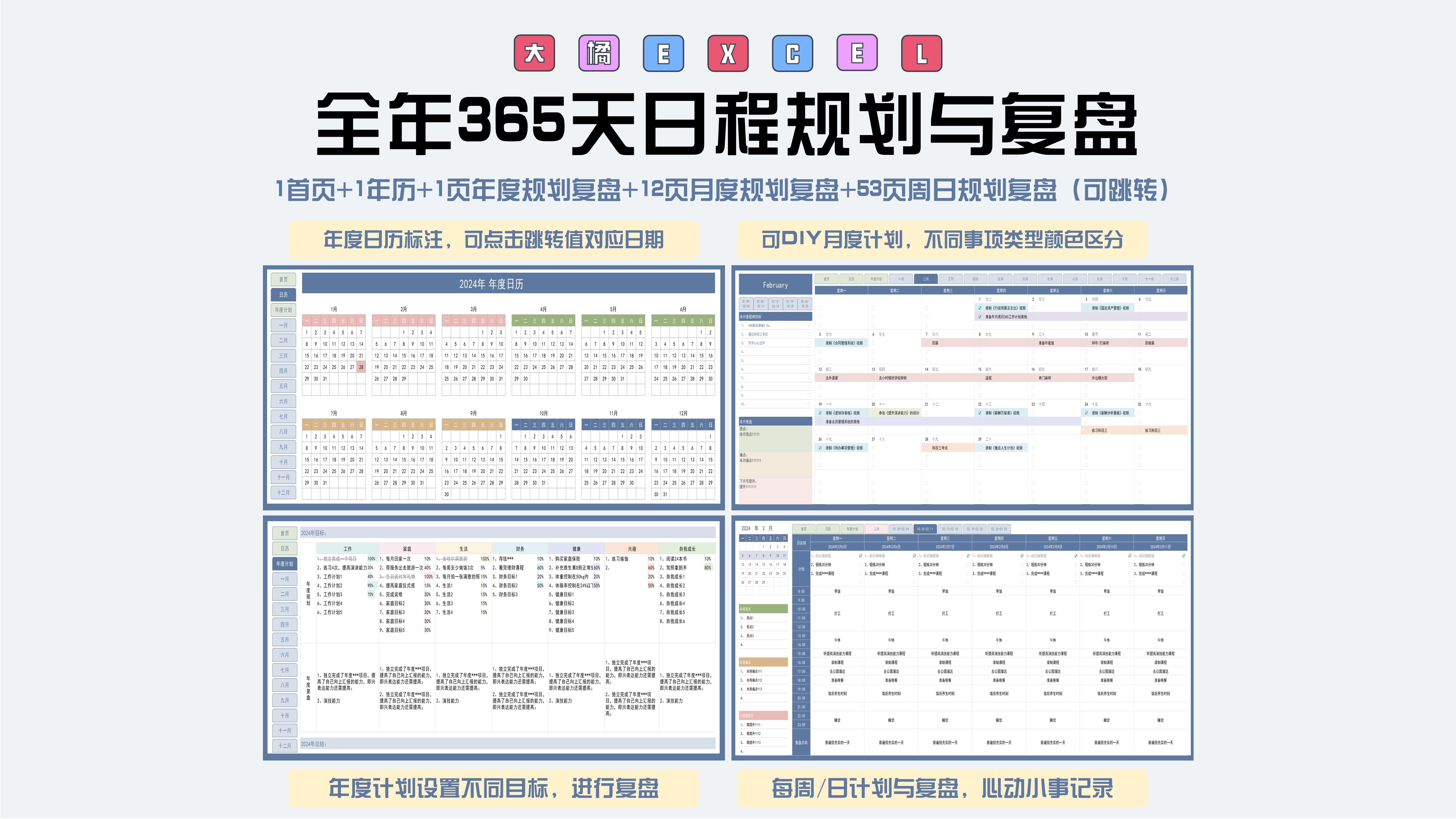Click 年度计划 in the annual calendar sidebar
Screen dimensions: 1456x819
point(283,310)
